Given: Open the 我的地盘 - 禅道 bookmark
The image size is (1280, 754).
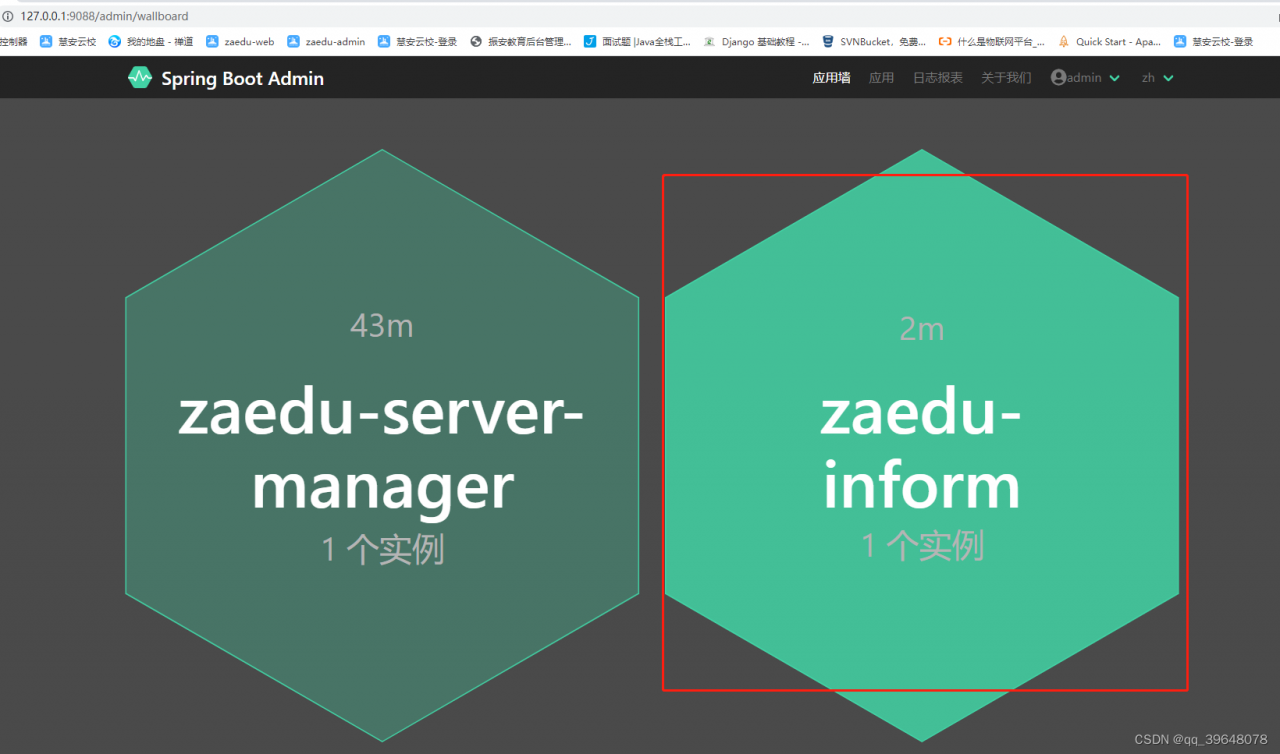Looking at the screenshot, I should pos(151,42).
